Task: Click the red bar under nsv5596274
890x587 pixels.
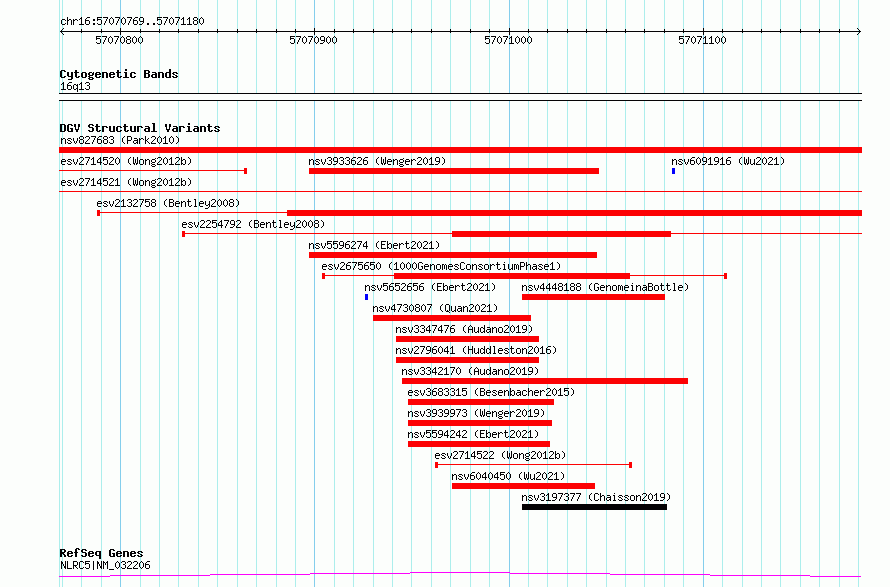Action: click(453, 255)
